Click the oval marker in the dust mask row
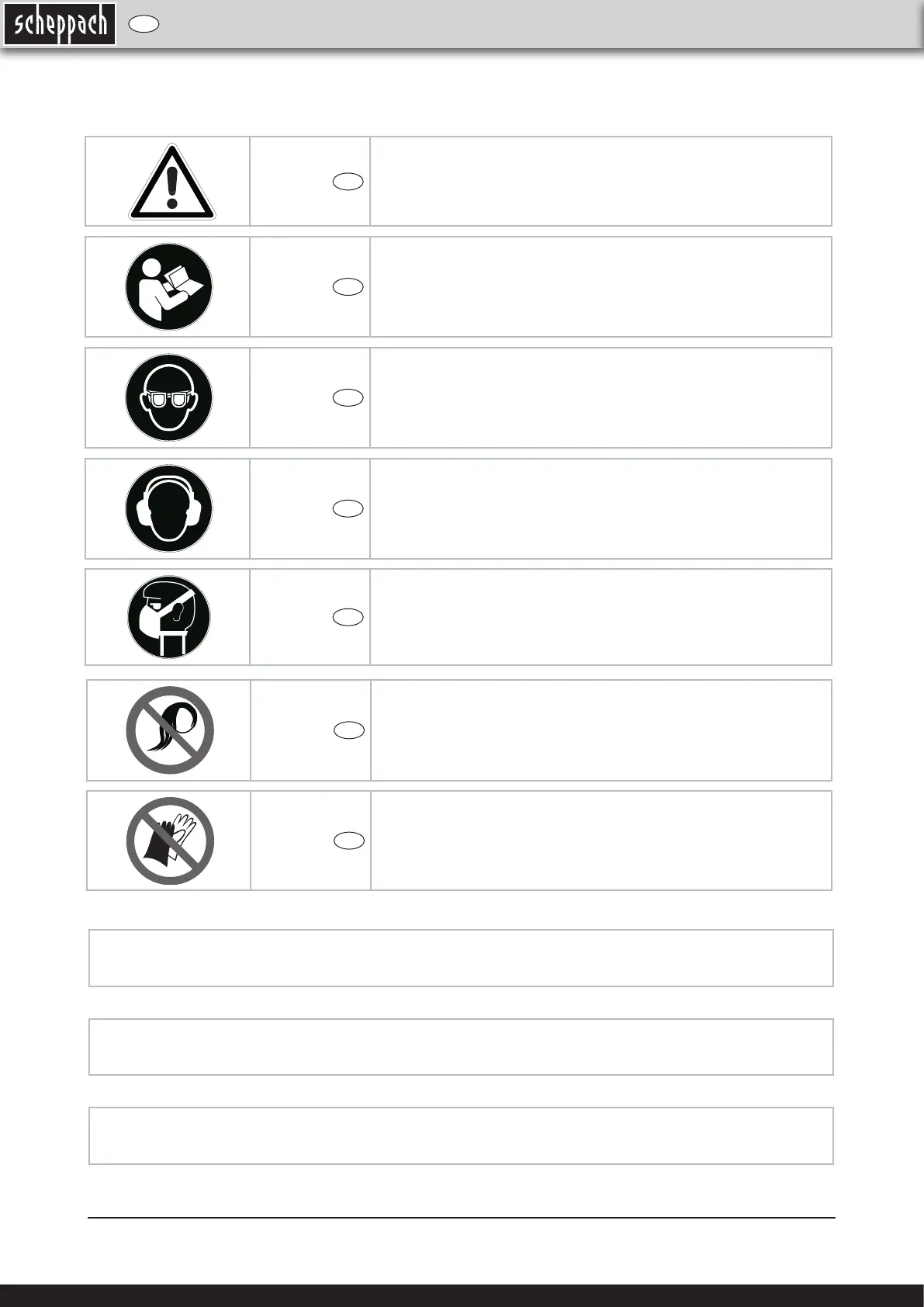 point(348,618)
